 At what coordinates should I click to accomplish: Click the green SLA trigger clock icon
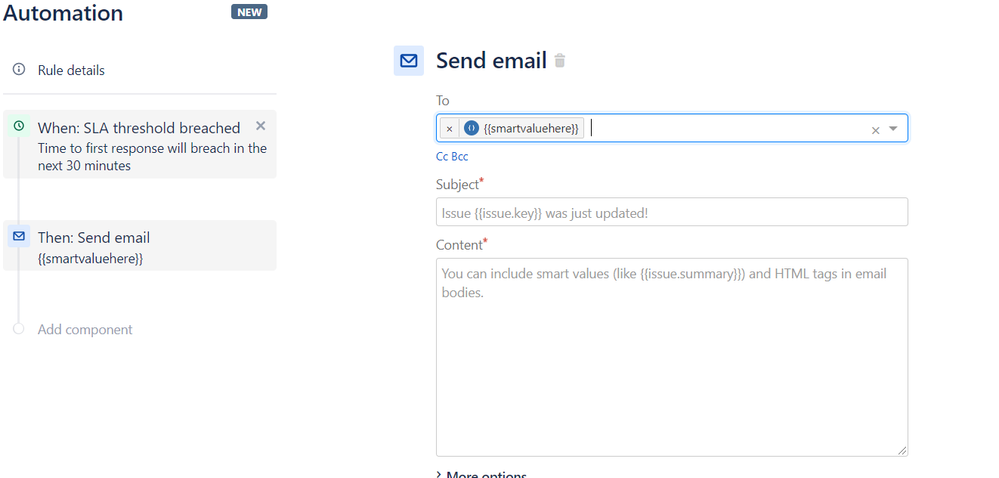[18, 126]
